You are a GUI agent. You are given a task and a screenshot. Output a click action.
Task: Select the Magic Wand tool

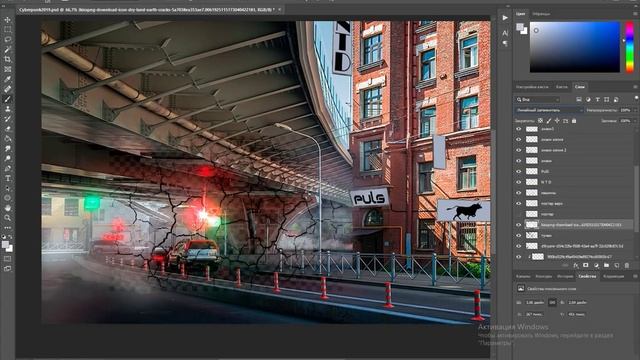[x=7, y=49]
